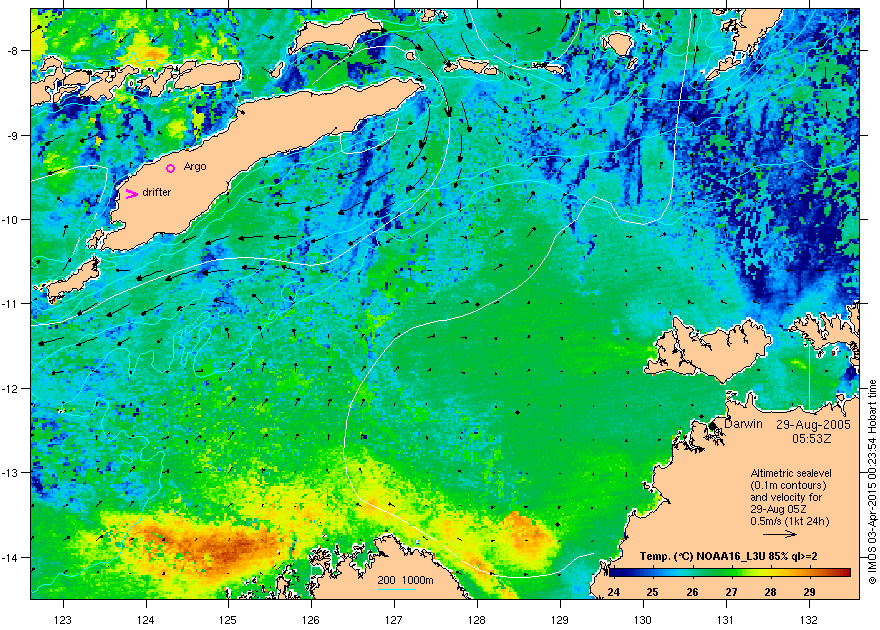Click the 'Argo' label

(195, 167)
